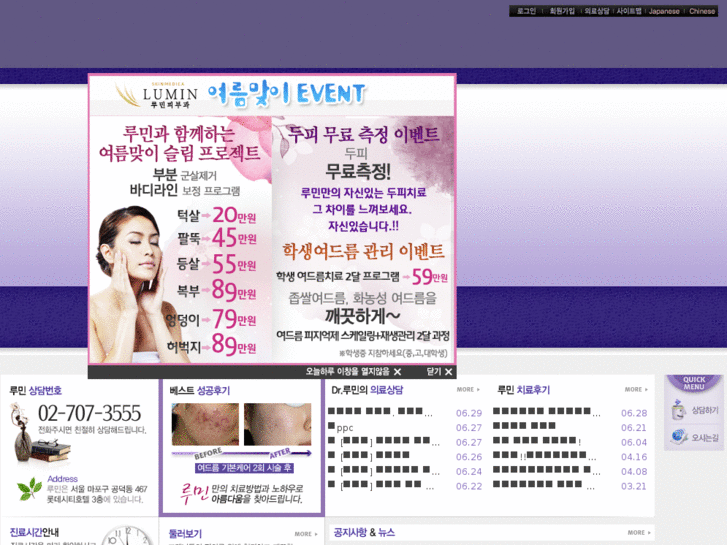Click the 턱살 20만원 price row
This screenshot has width=727, height=545.
(216, 216)
